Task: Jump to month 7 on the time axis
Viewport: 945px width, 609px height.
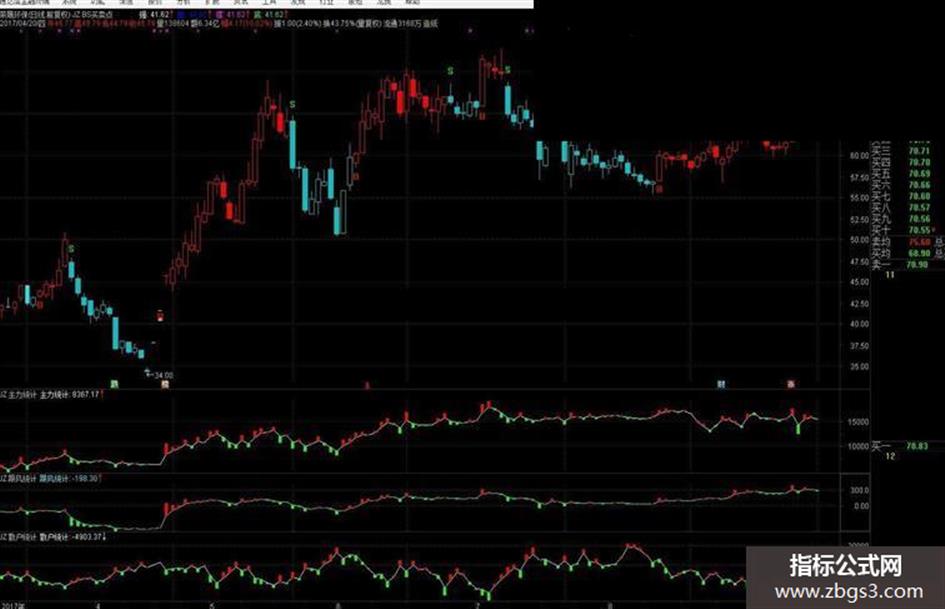Action: click(x=478, y=605)
